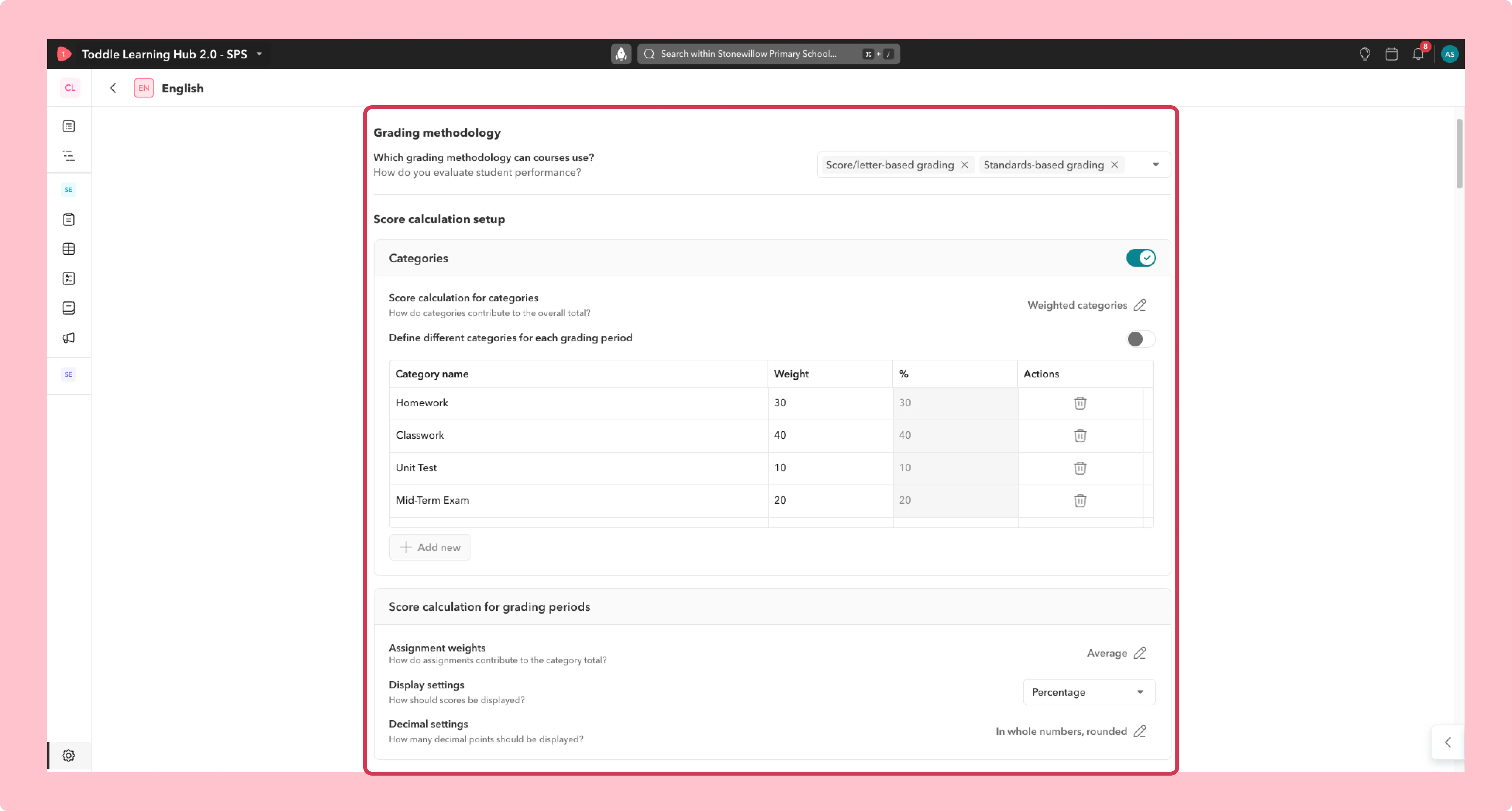Delete the Unit Test category
This screenshot has width=1512, height=811.
(1080, 468)
